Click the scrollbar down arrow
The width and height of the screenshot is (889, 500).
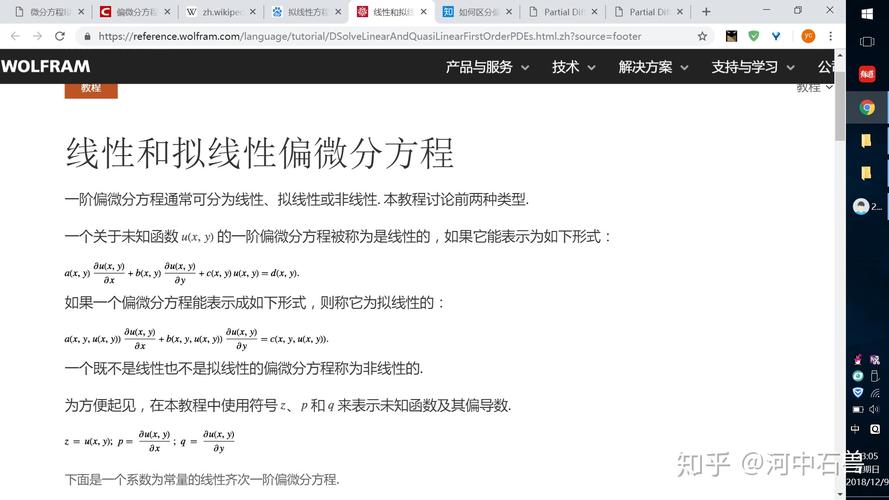[x=840, y=494]
